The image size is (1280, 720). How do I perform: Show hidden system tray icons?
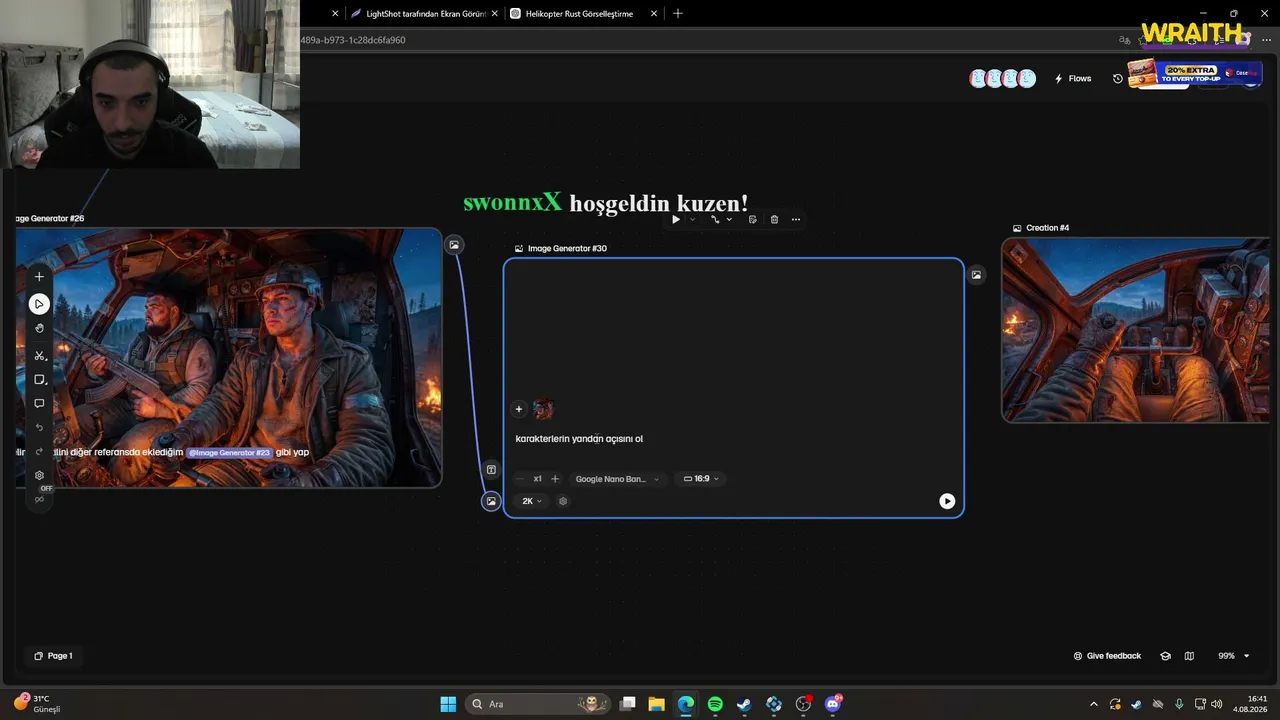(1093, 704)
